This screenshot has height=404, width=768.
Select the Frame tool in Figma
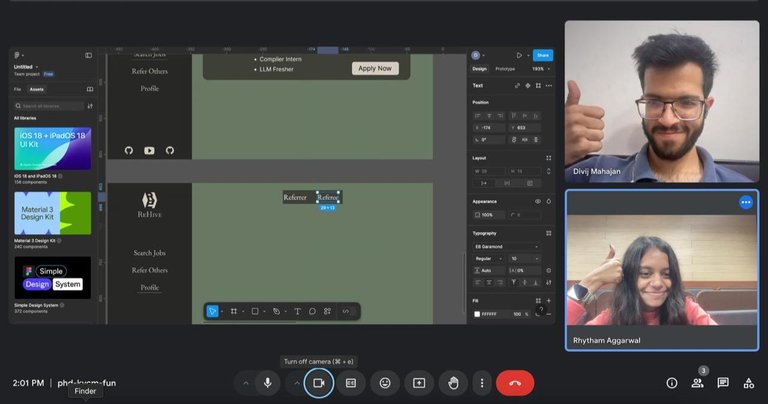coord(234,311)
